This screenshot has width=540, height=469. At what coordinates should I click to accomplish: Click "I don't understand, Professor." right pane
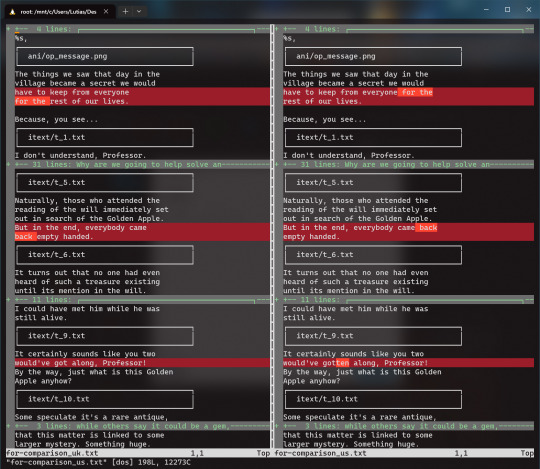click(349, 155)
